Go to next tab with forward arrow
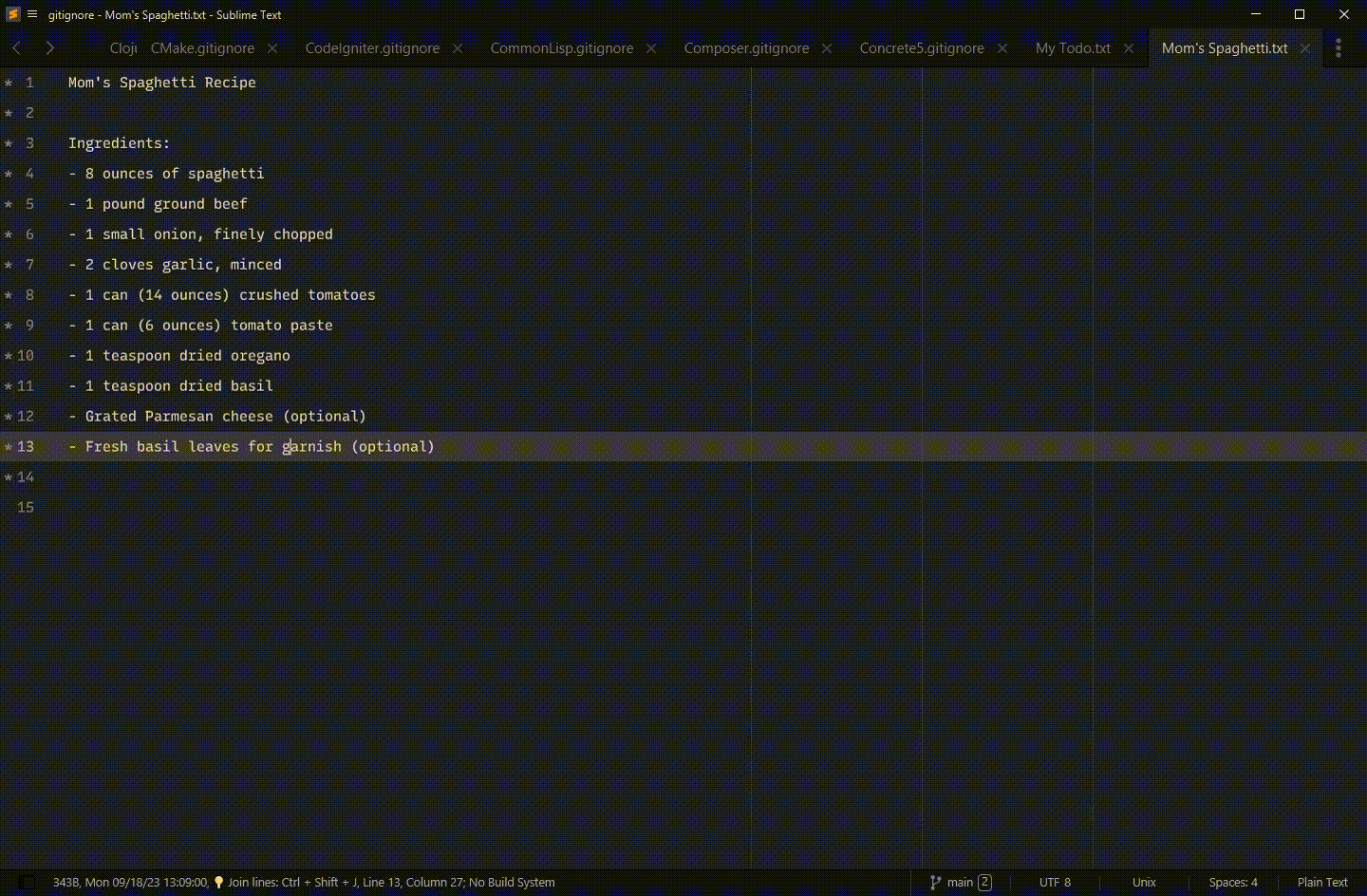Screen dimensions: 1367x896 (x=49, y=47)
